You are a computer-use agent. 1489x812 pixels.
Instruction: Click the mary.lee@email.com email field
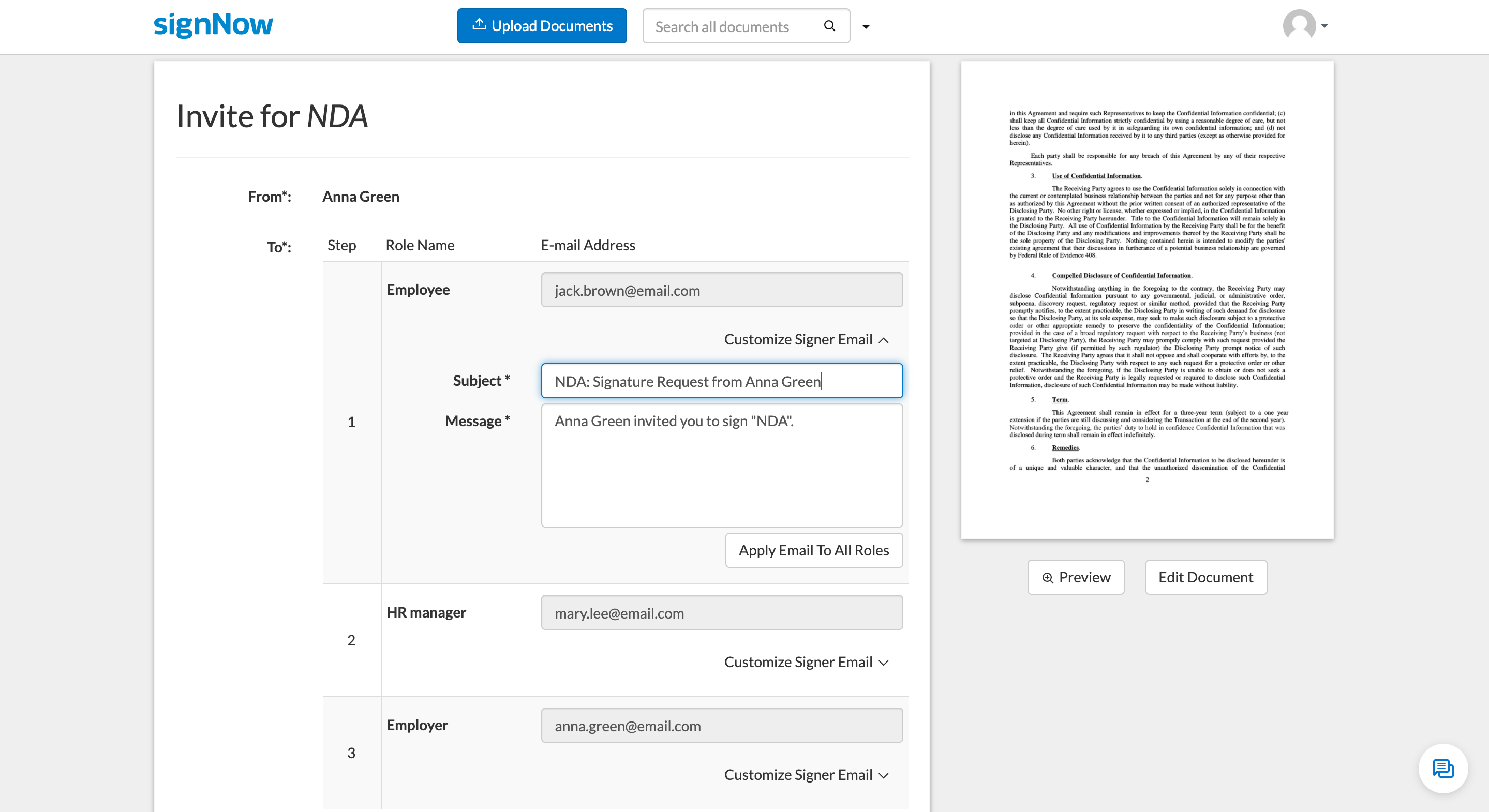722,612
